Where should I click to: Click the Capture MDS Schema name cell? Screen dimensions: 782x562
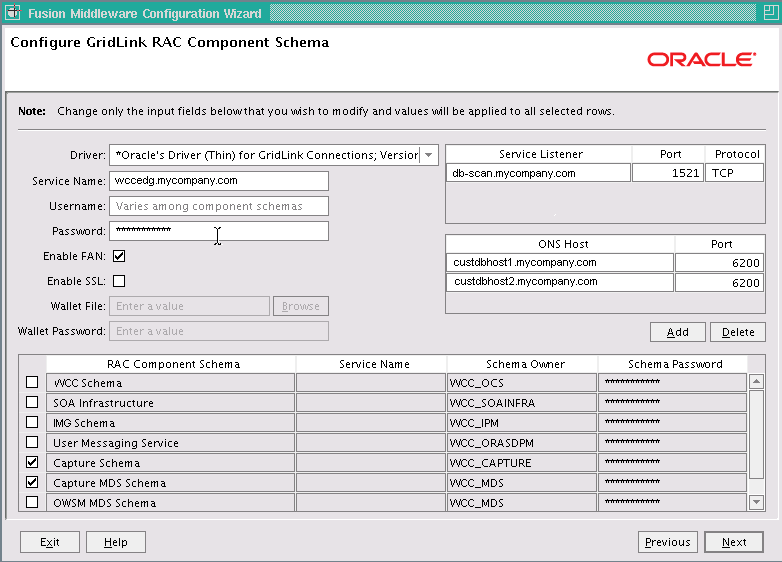[x=171, y=483]
